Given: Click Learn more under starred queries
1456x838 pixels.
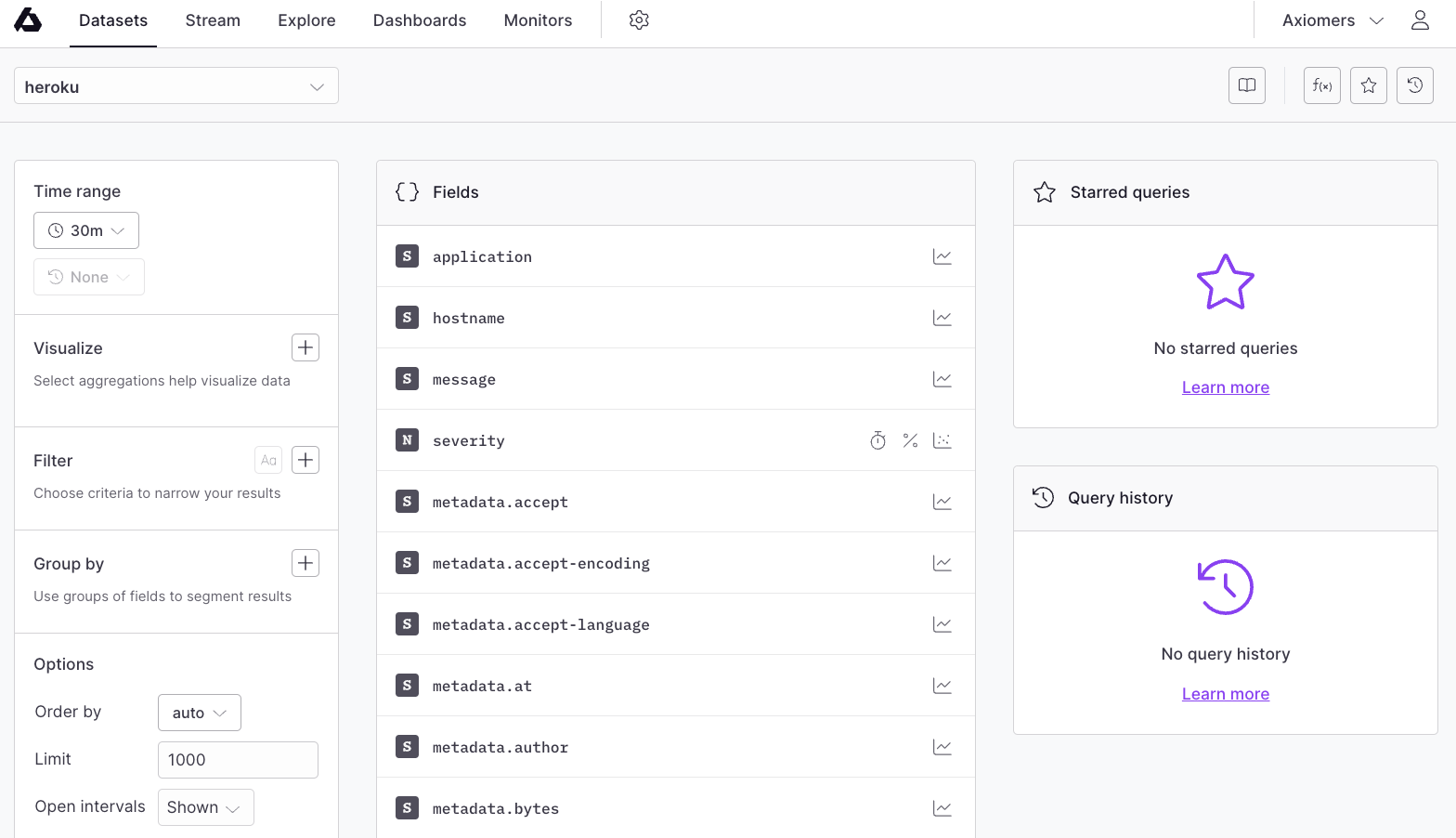Looking at the screenshot, I should 1226,387.
